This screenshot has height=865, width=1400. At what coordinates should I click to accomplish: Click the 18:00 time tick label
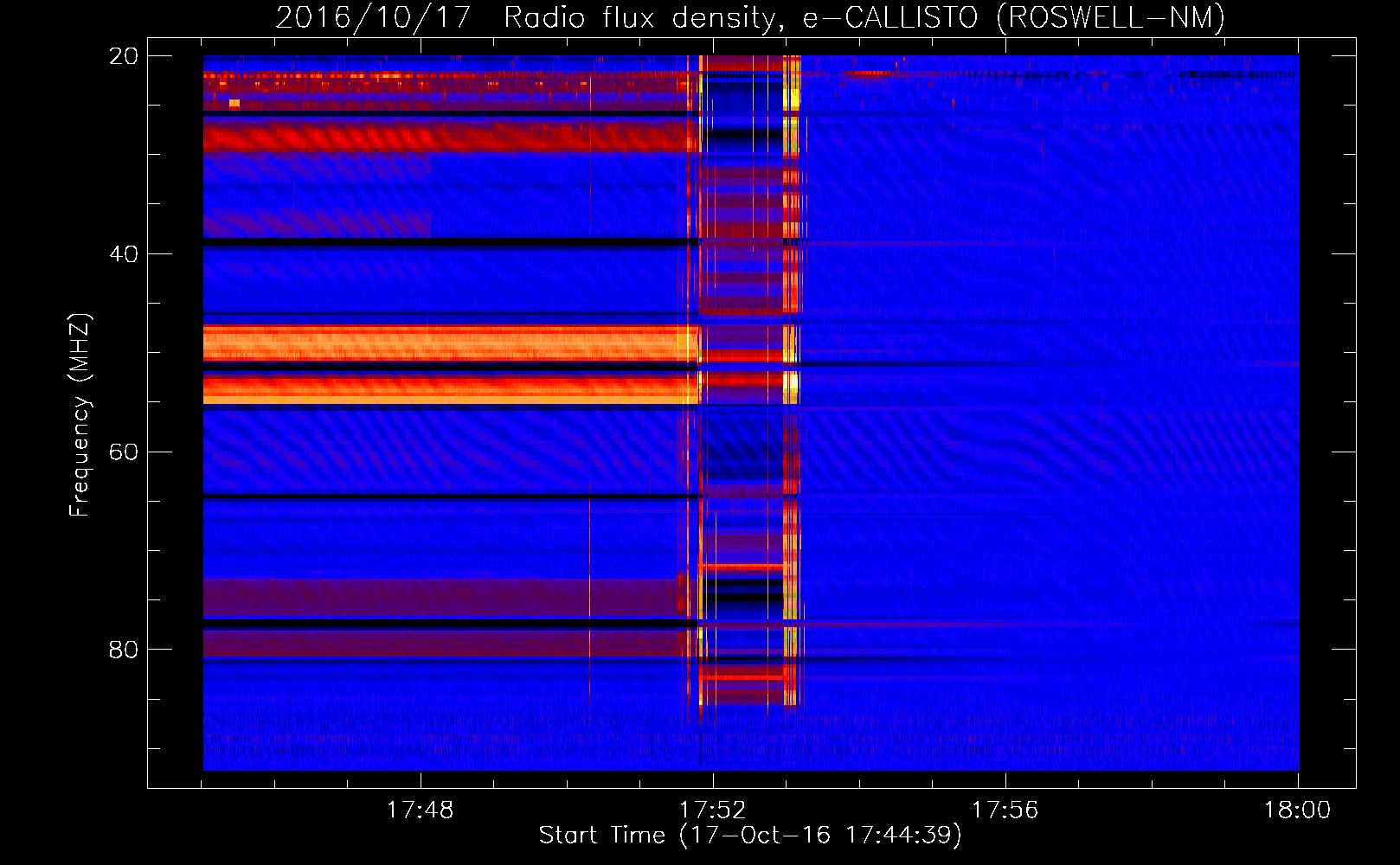click(1297, 810)
